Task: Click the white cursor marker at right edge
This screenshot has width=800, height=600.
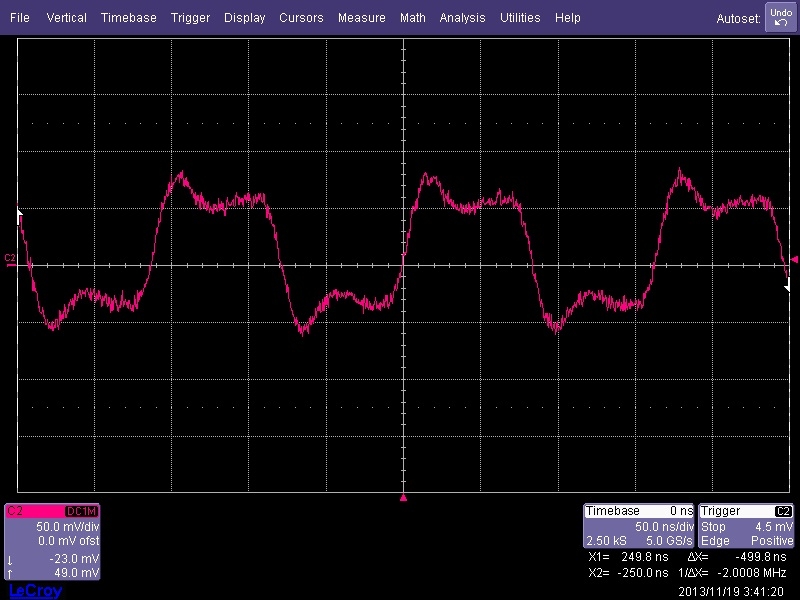Action: (787, 286)
